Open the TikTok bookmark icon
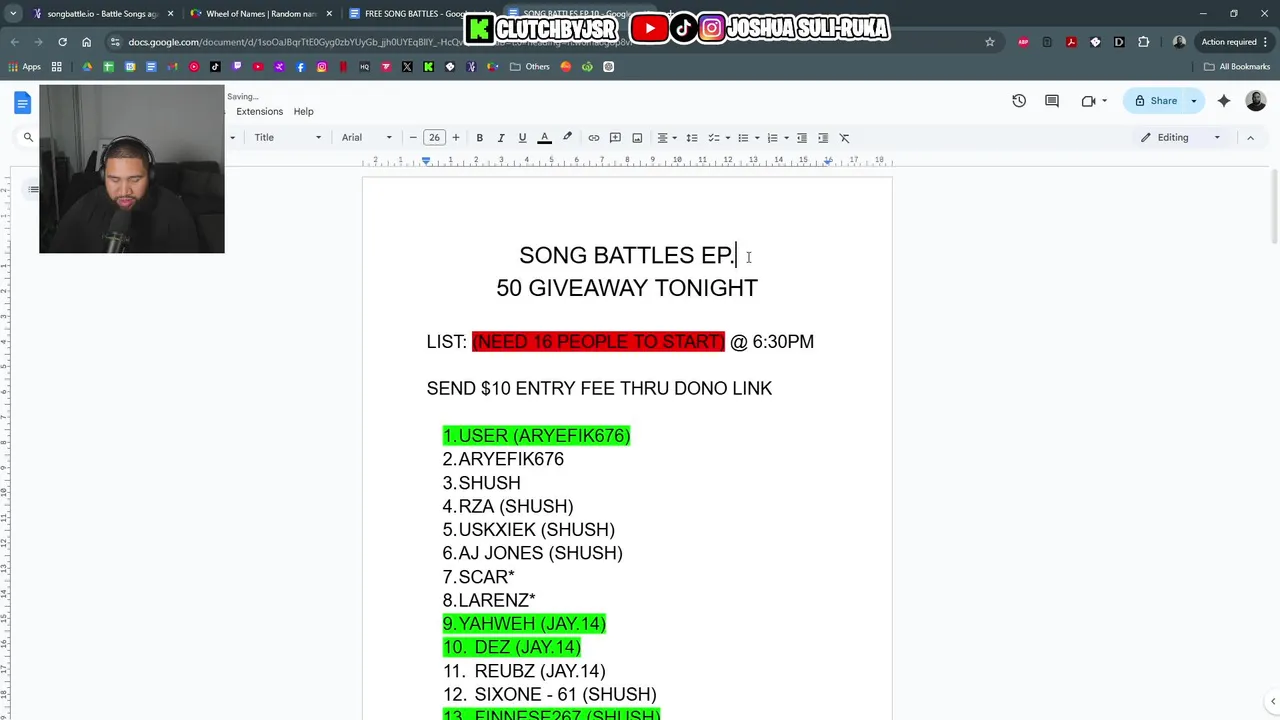Image resolution: width=1280 pixels, height=720 pixels. pos(215,67)
